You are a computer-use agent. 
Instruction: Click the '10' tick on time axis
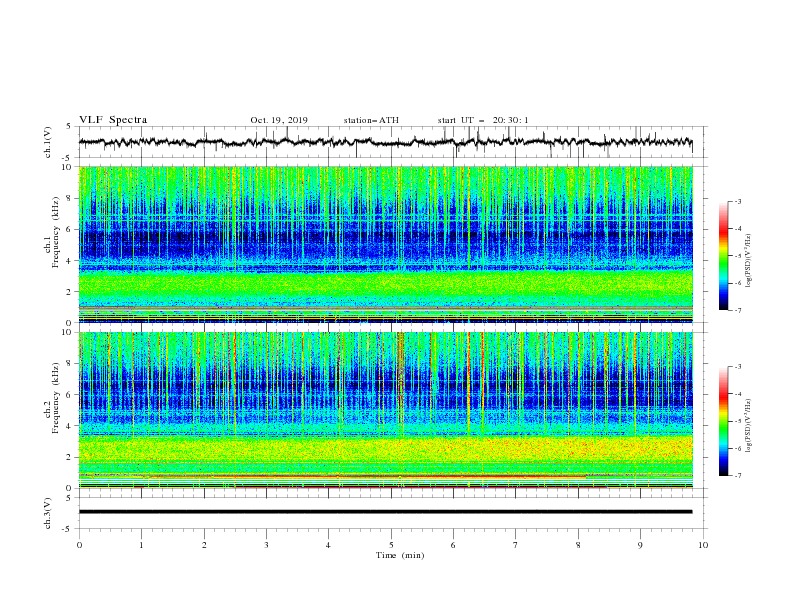[703, 545]
